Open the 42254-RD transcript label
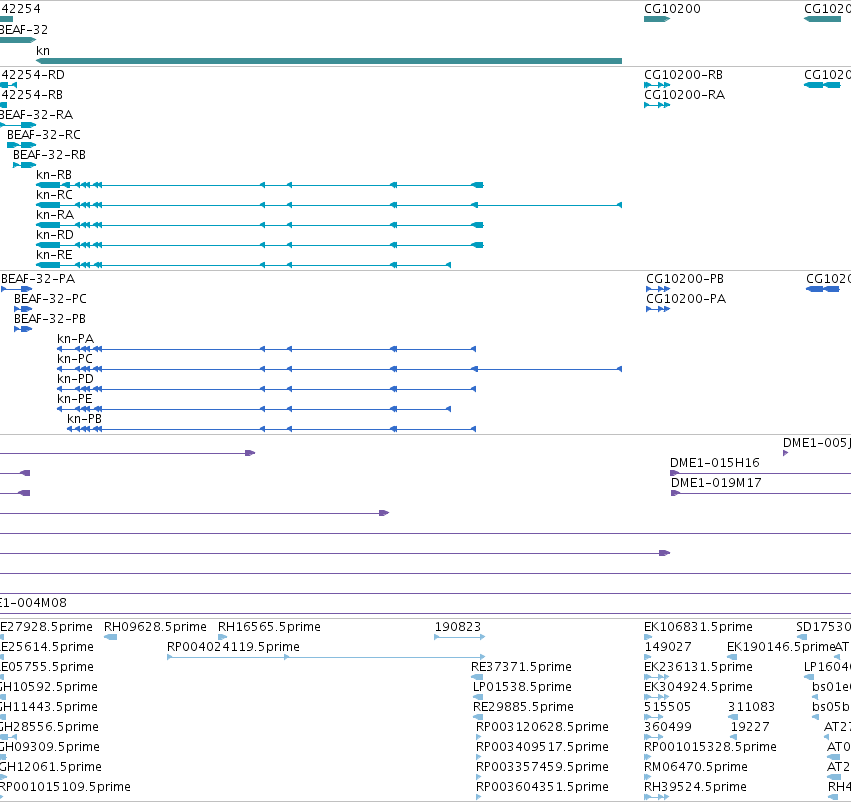Viewport: 851px width, 802px height. pos(33,74)
